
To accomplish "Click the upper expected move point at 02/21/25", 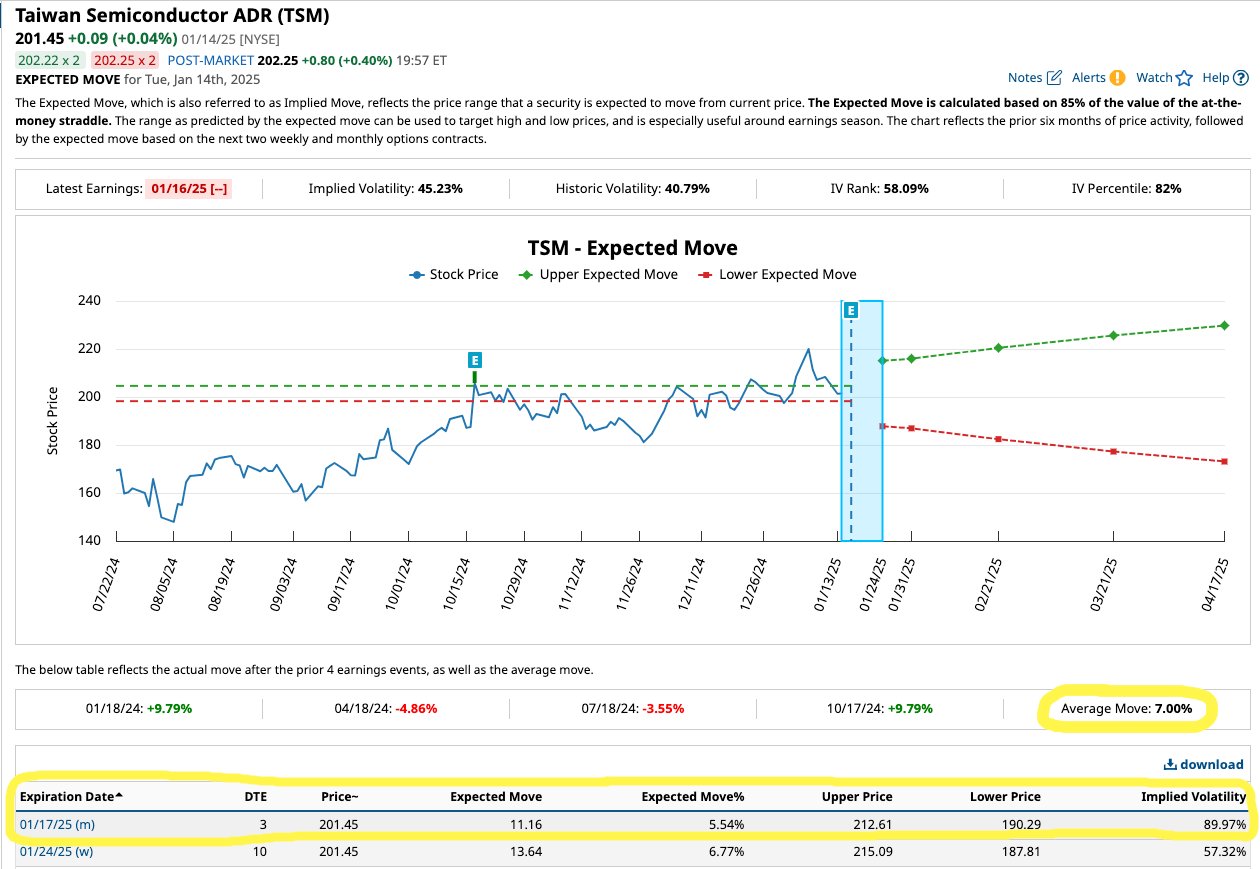I will (x=998, y=348).
